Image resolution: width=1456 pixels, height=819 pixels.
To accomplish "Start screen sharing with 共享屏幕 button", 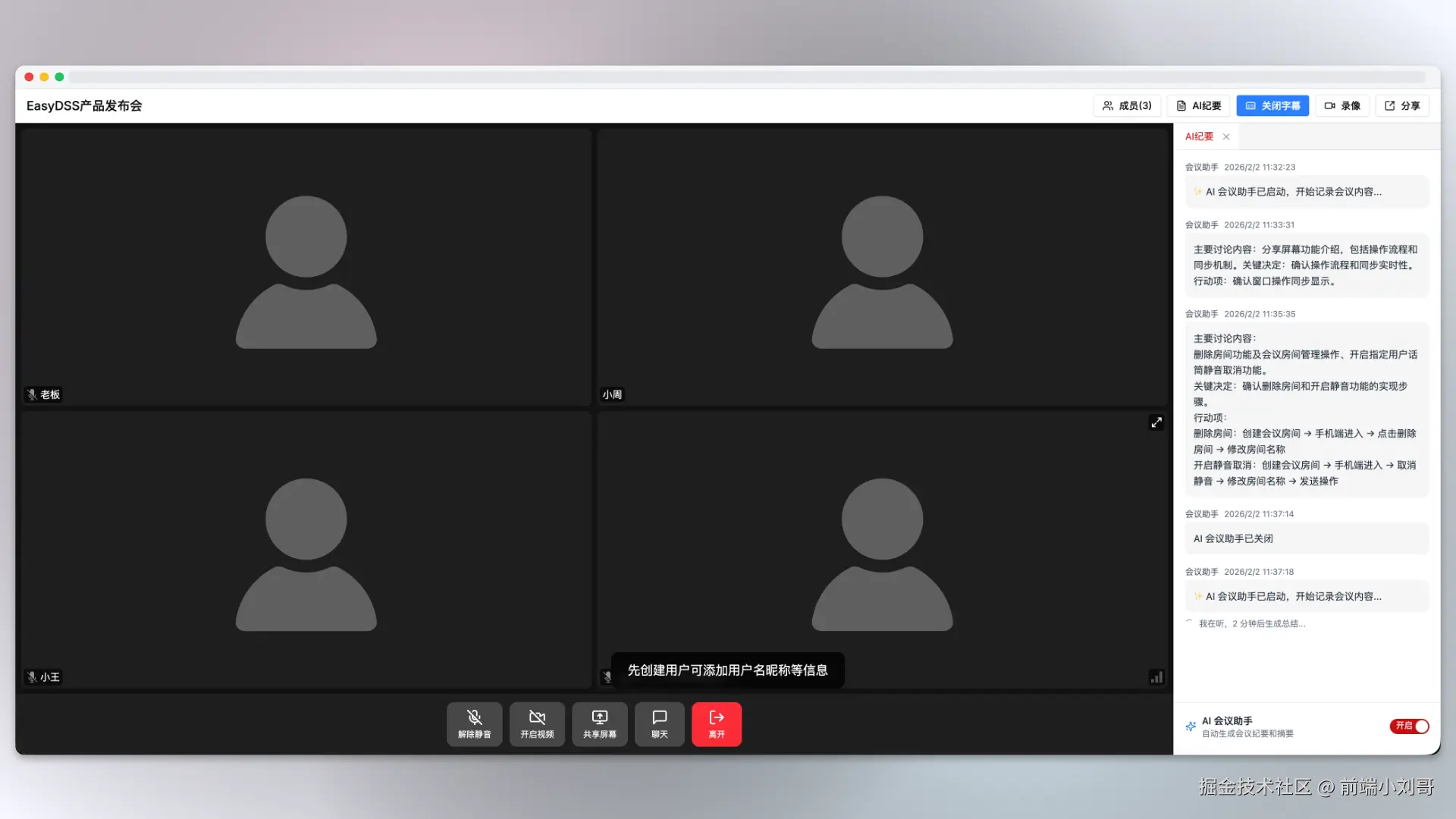I will [x=599, y=724].
